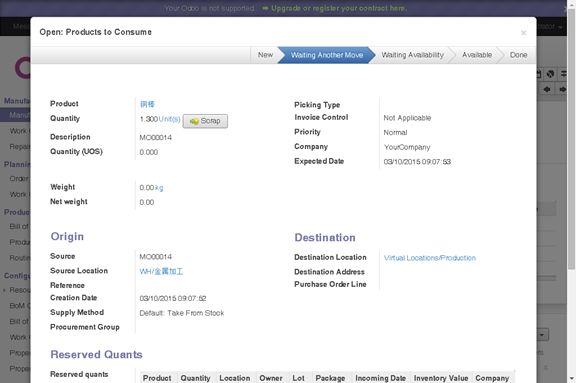
Task: Click the YourCompany company value
Action: (x=407, y=147)
